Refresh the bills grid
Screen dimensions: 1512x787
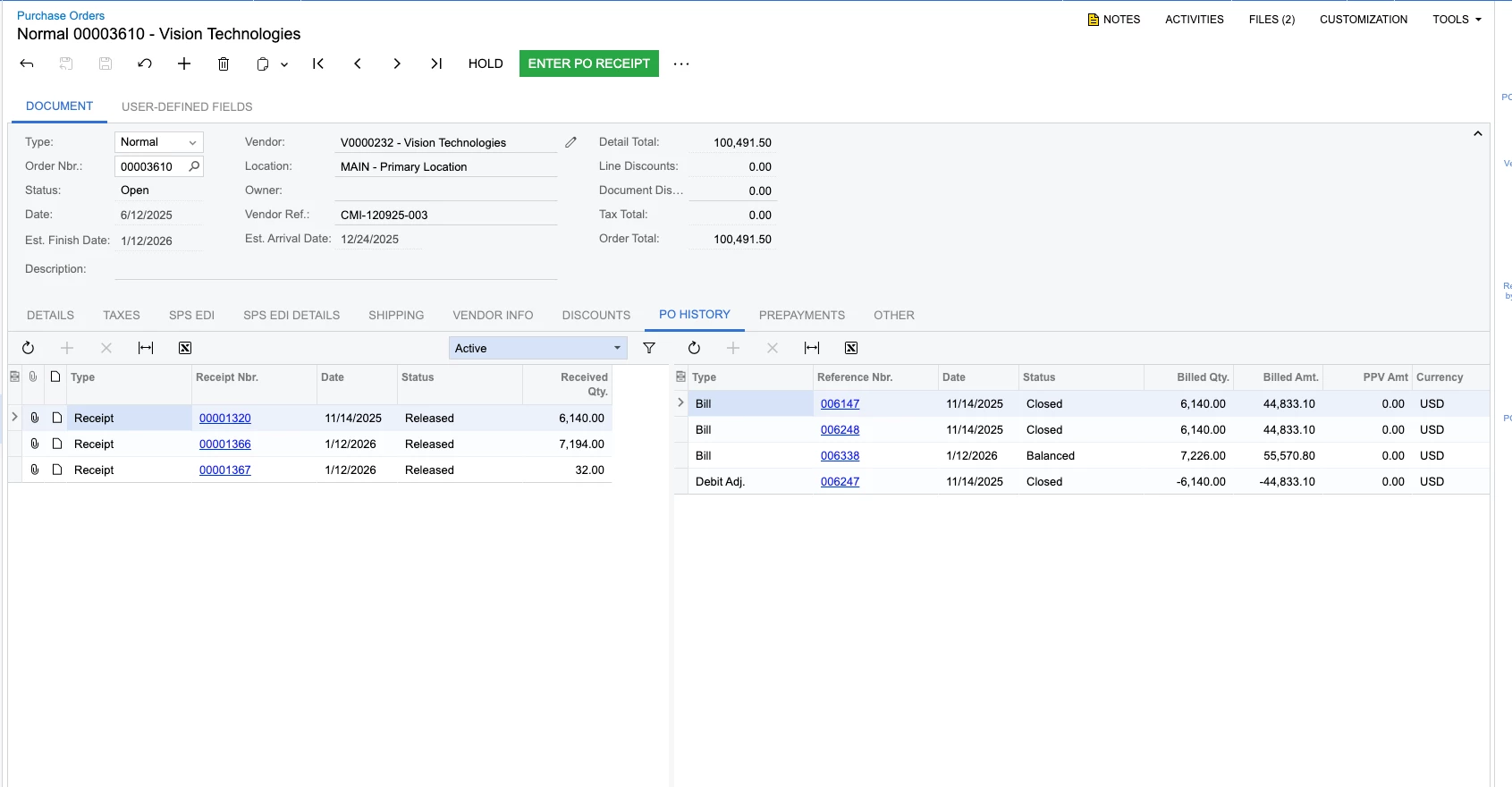(x=694, y=348)
